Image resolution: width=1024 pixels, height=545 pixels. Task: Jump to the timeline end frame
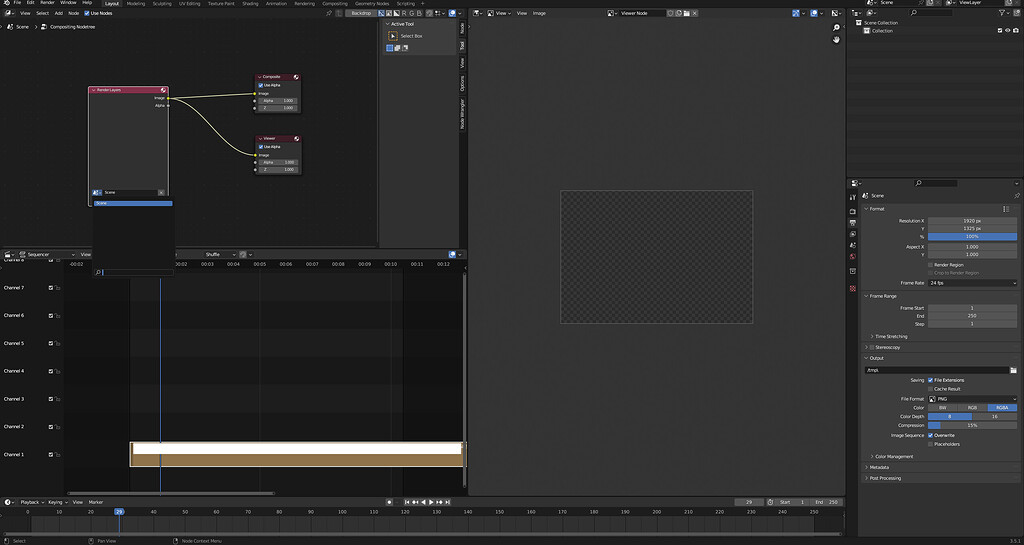447,502
